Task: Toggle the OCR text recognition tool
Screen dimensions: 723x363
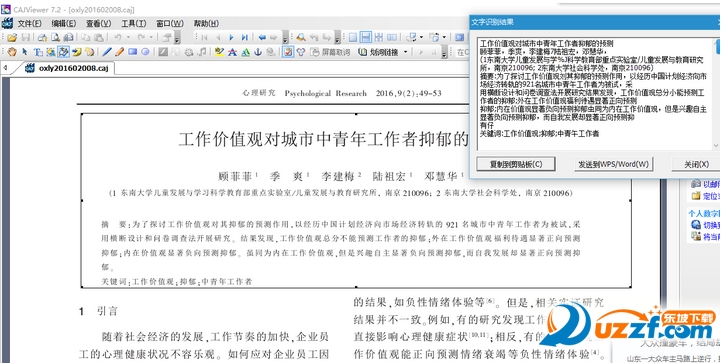Action: tap(64, 52)
